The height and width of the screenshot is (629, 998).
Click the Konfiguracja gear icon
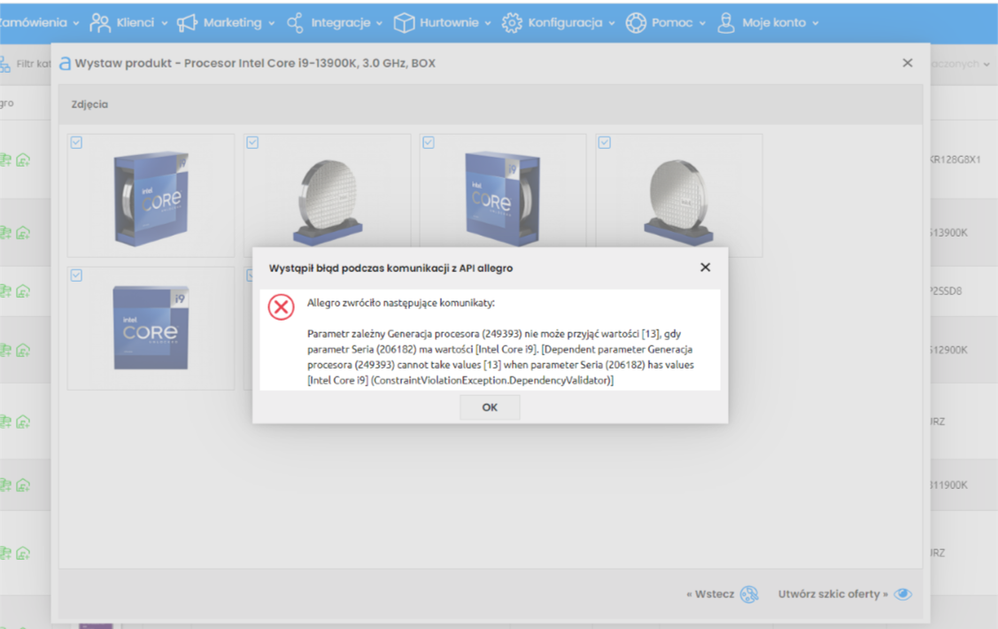pyautogui.click(x=512, y=23)
